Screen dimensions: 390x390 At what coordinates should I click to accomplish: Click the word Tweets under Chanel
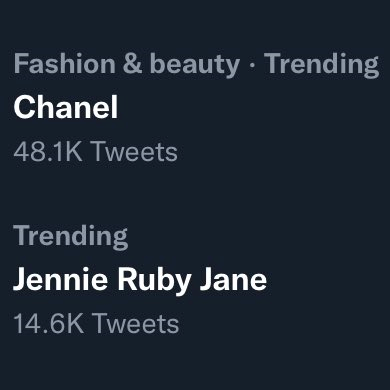pyautogui.click(x=134, y=152)
